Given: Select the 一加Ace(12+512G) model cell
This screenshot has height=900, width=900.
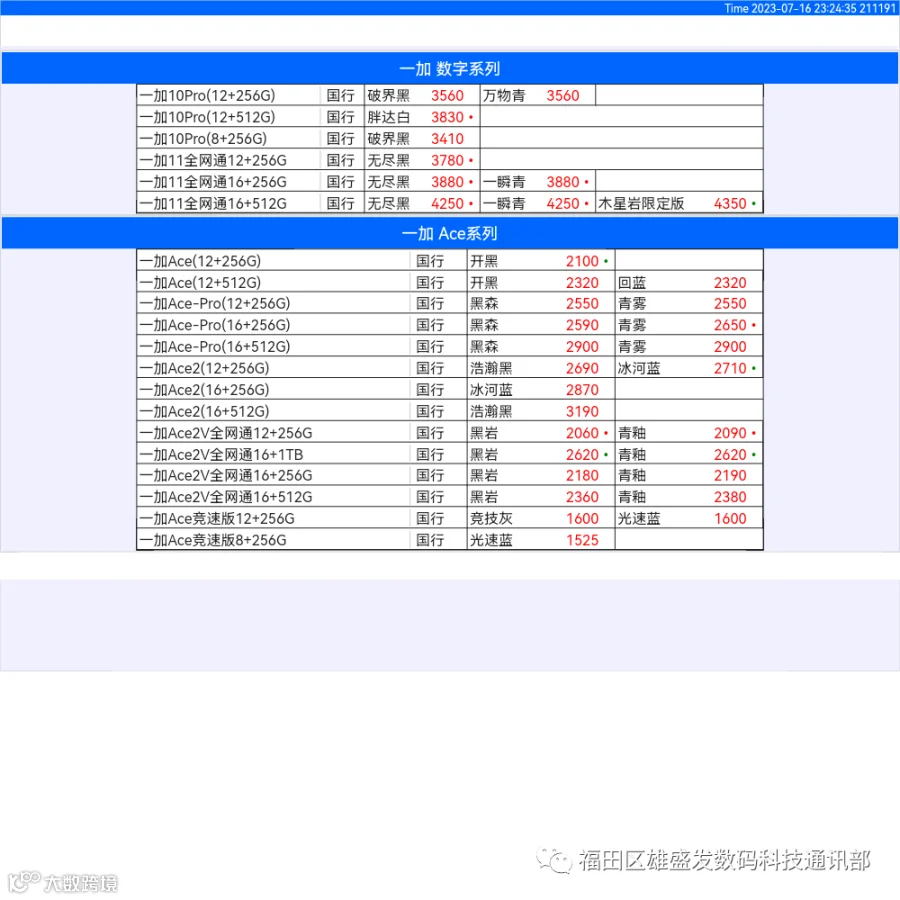Looking at the screenshot, I should 274,282.
